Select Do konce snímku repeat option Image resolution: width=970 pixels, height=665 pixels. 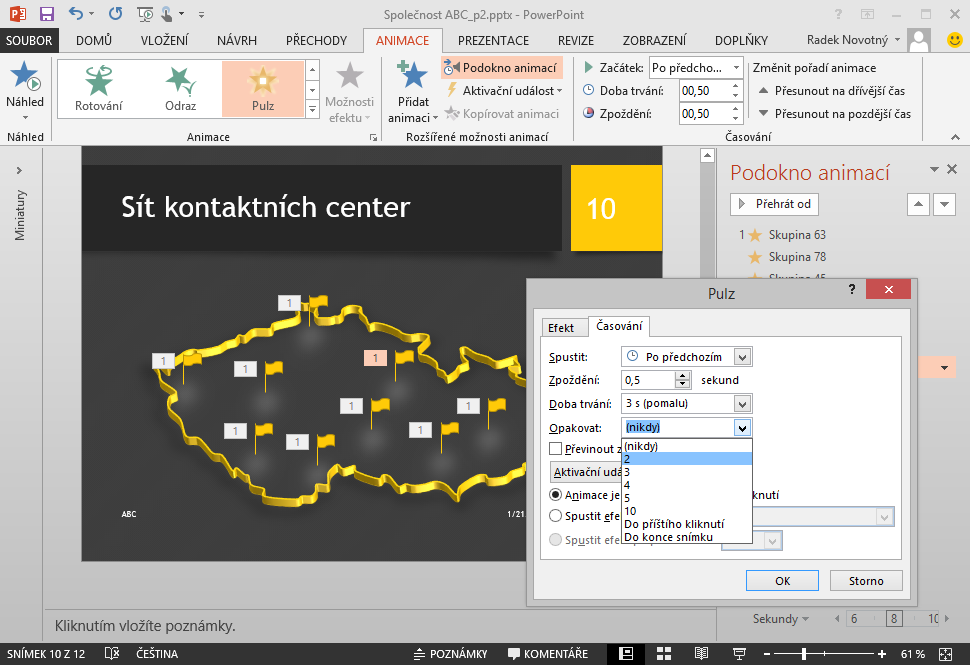[x=687, y=537]
